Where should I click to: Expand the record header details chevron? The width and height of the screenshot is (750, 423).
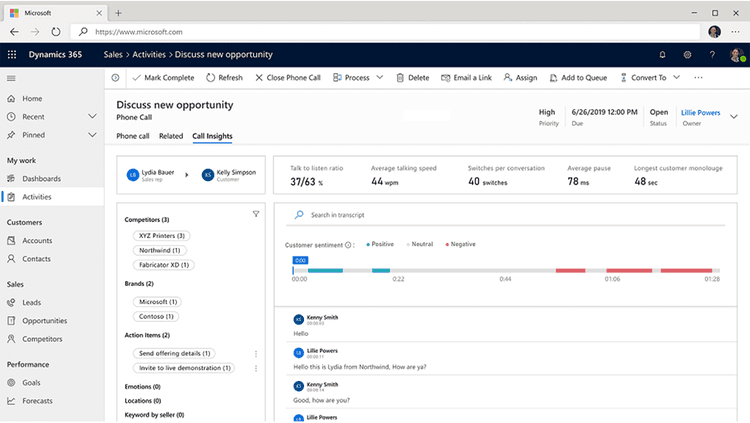[734, 117]
